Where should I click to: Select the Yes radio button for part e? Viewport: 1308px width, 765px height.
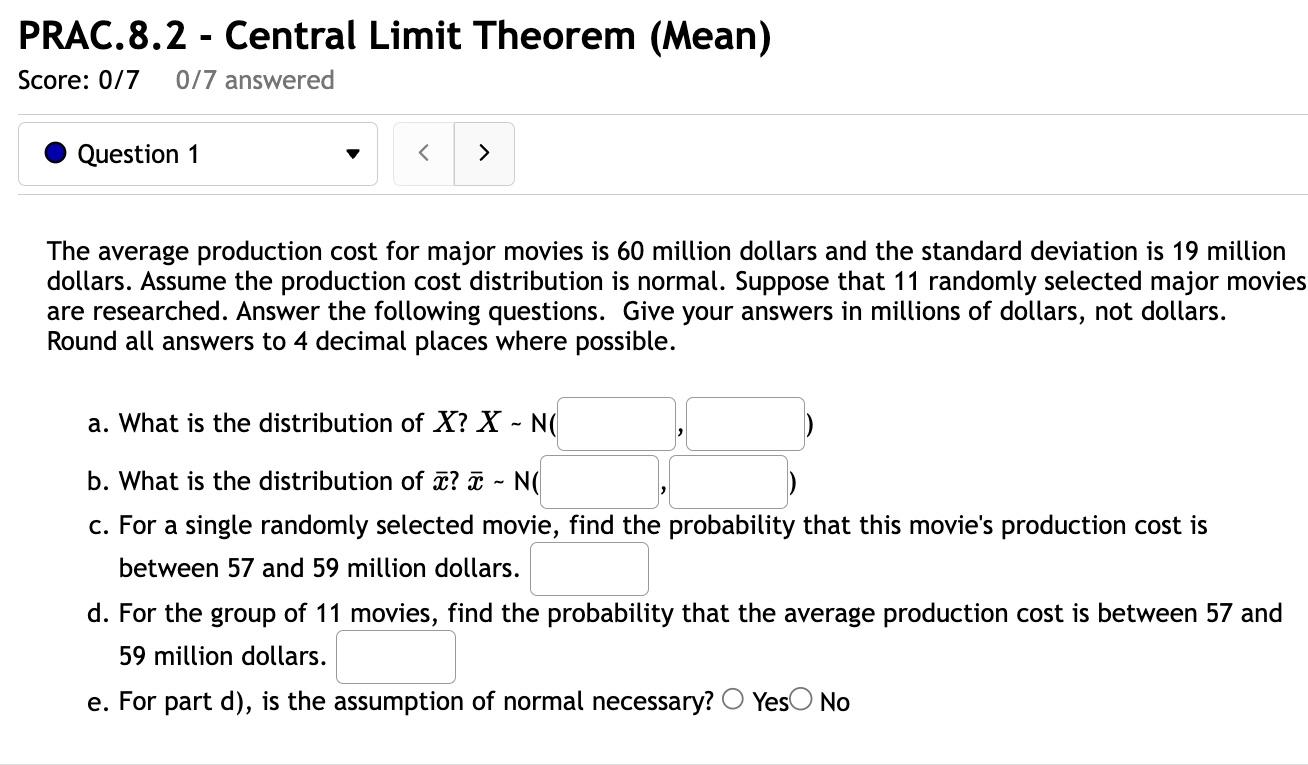pos(733,699)
